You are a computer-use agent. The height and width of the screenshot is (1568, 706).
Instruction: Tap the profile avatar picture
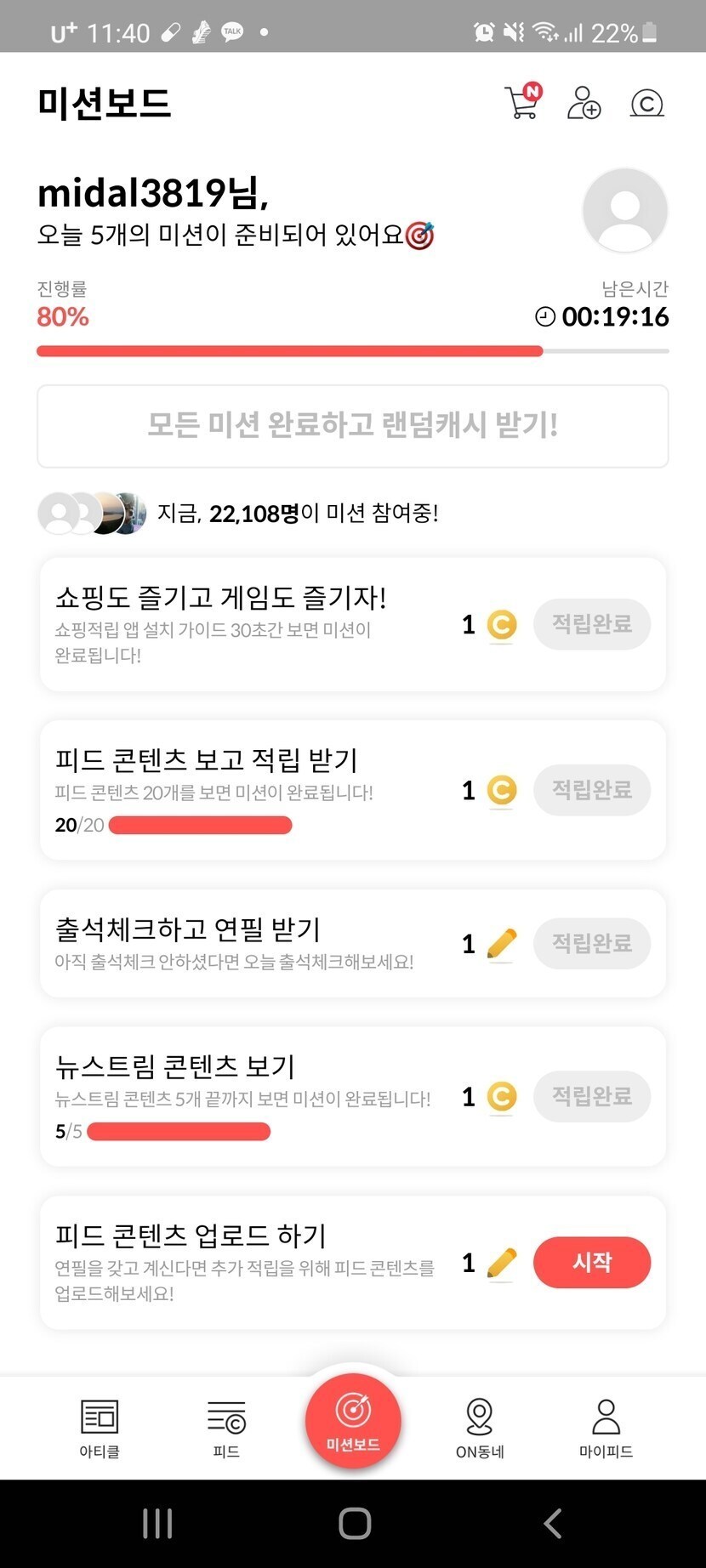624,210
